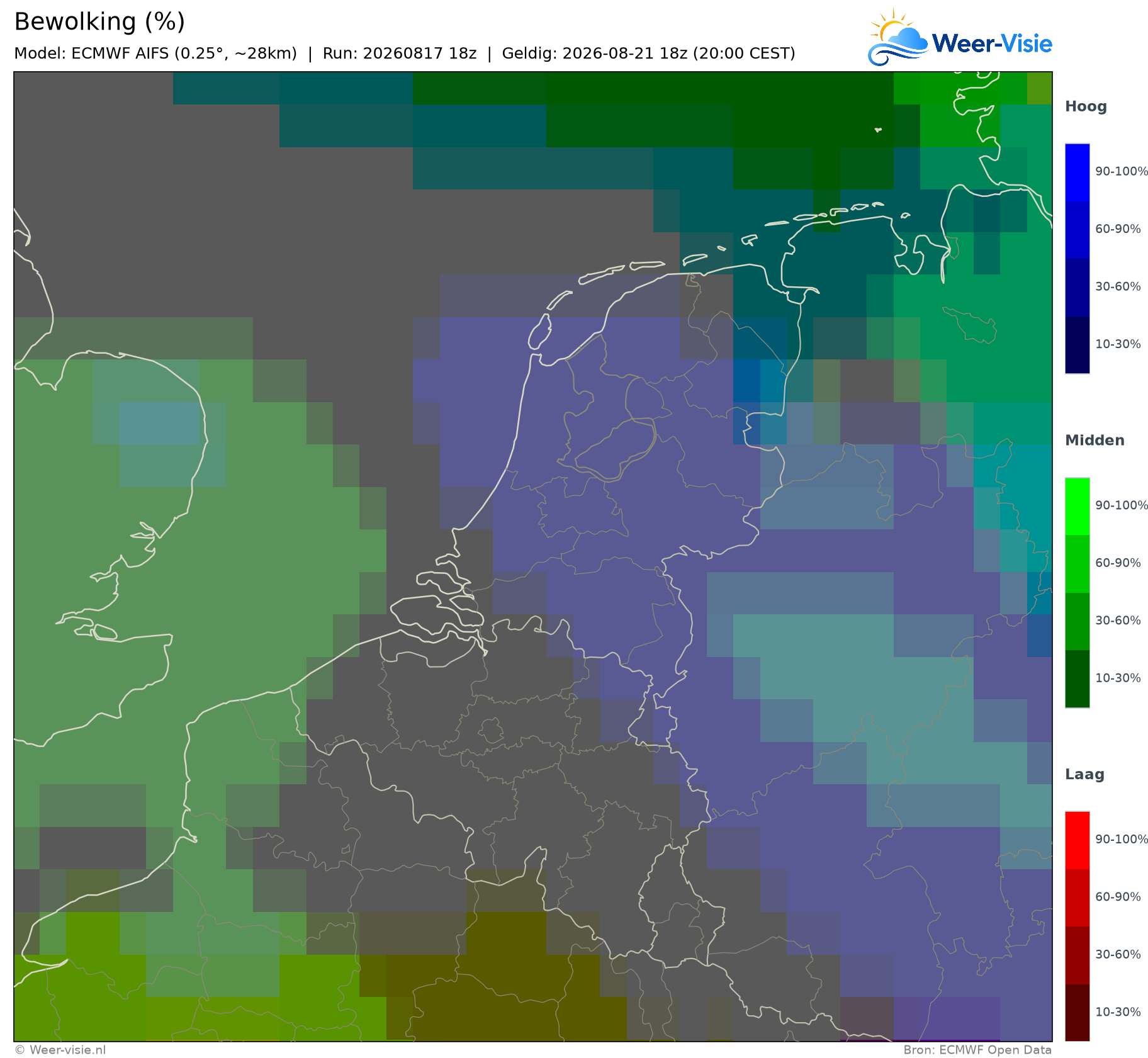Click the Weer-Visie sun and cloud logo
The image size is (1148, 1058).
click(898, 37)
